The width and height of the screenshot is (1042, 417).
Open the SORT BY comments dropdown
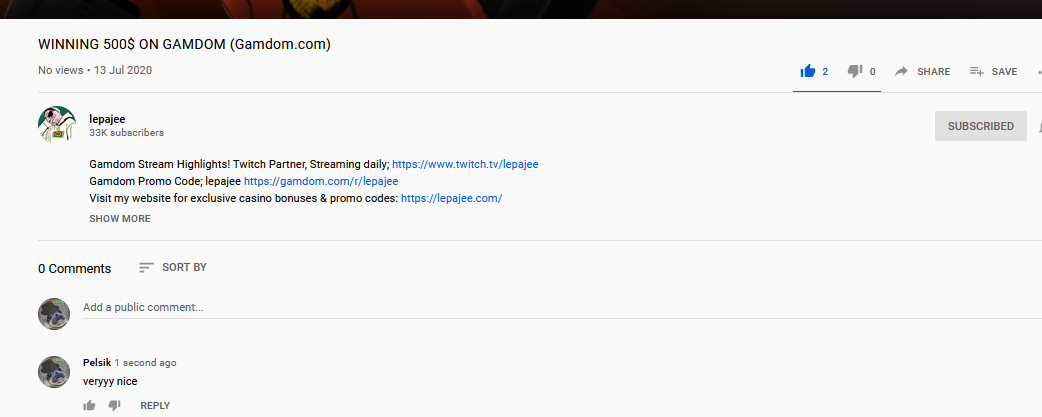click(173, 267)
